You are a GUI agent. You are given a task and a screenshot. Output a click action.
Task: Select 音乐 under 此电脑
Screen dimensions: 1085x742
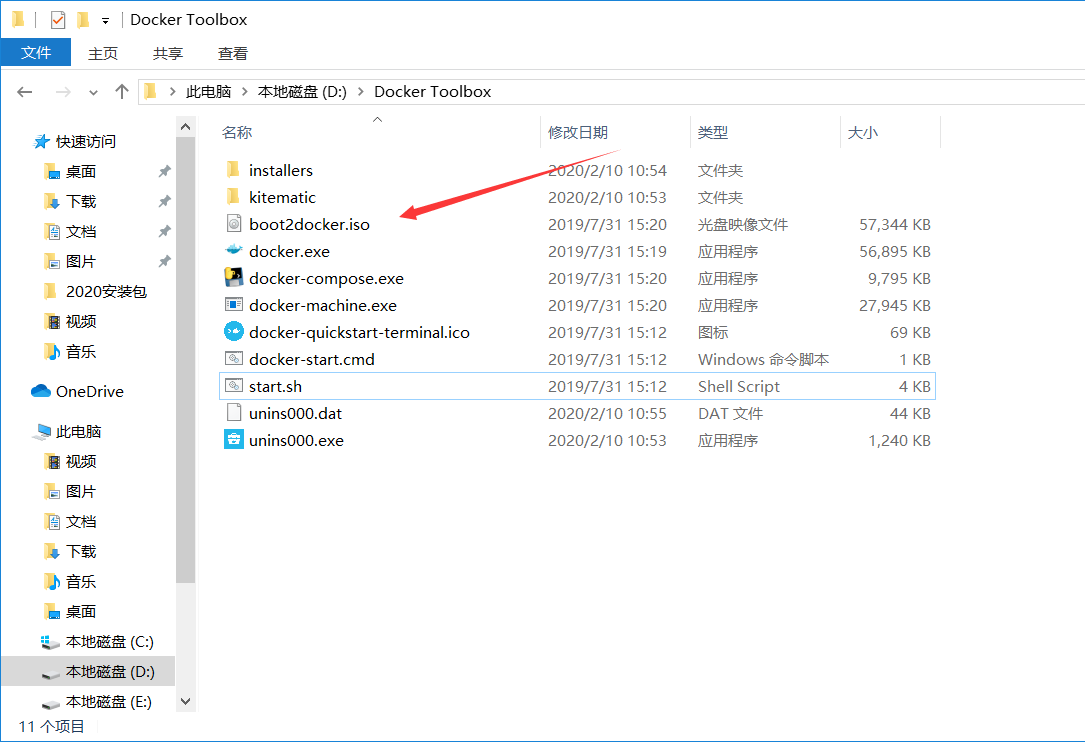(x=81, y=582)
